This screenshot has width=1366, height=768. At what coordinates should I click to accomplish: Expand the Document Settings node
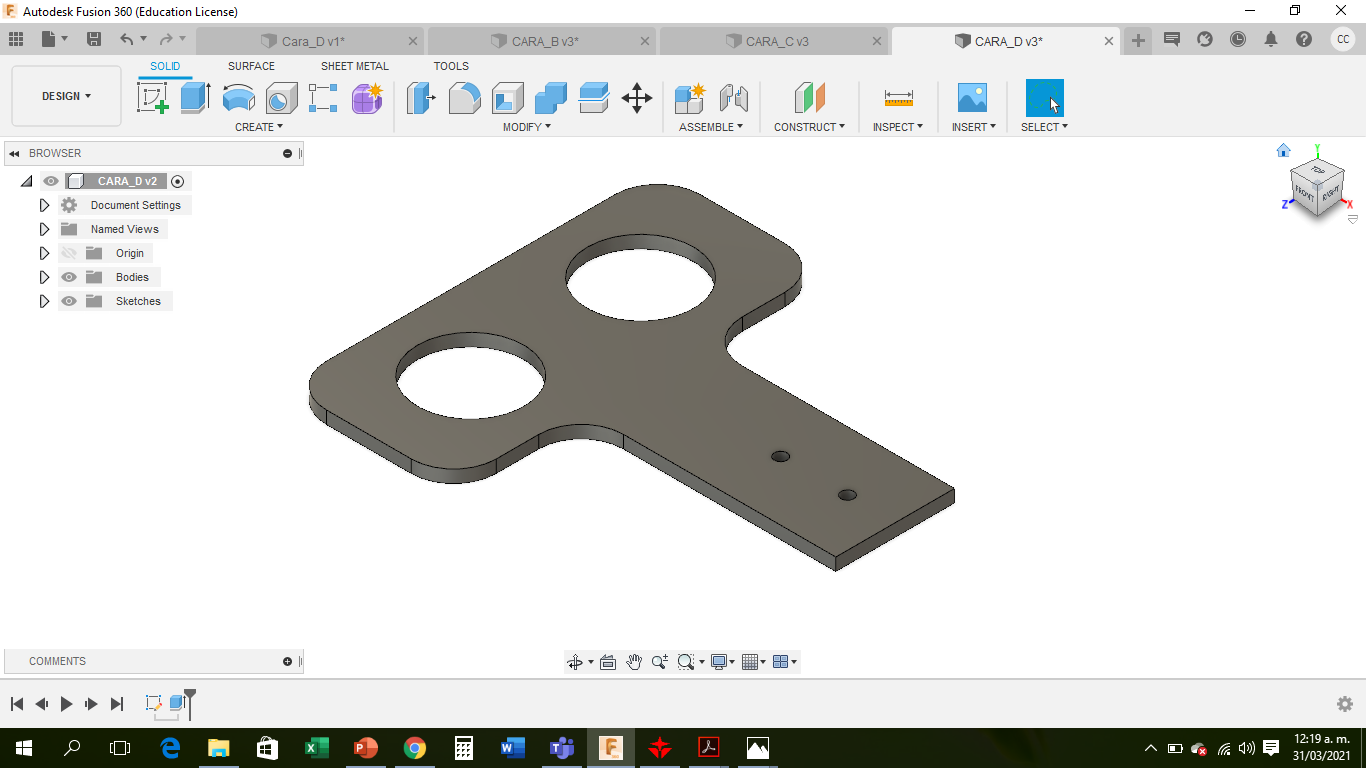pos(44,205)
